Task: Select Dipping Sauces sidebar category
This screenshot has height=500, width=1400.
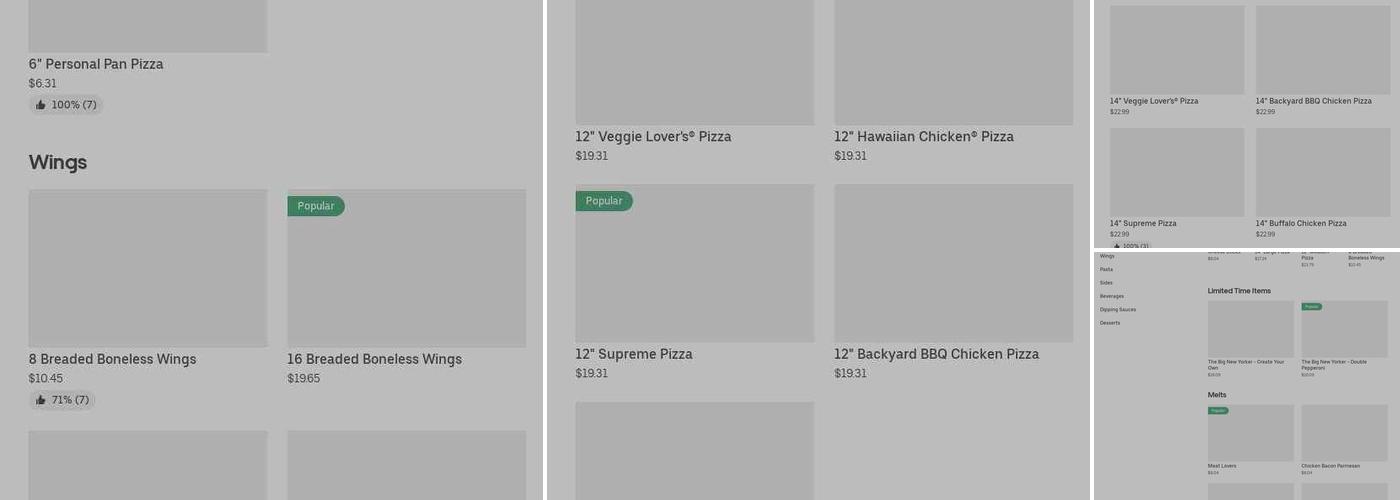Action: tap(1117, 310)
